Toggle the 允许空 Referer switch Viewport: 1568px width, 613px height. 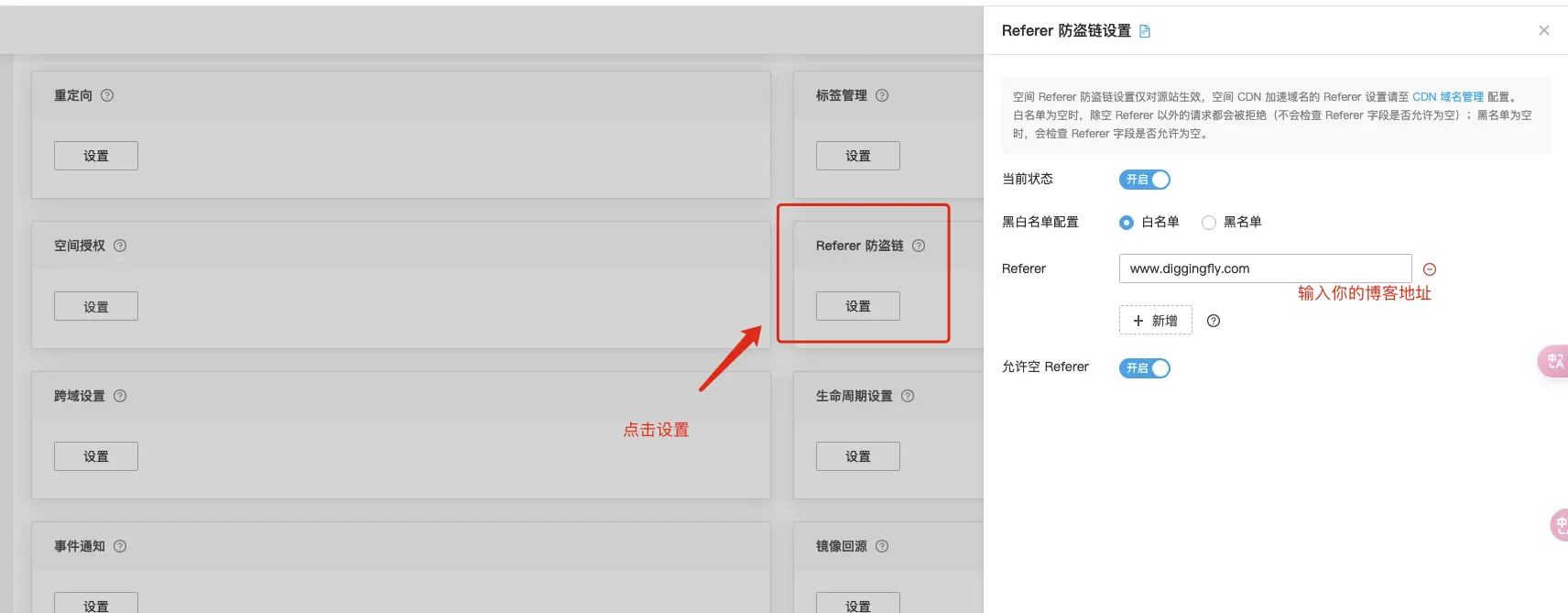tap(1145, 368)
